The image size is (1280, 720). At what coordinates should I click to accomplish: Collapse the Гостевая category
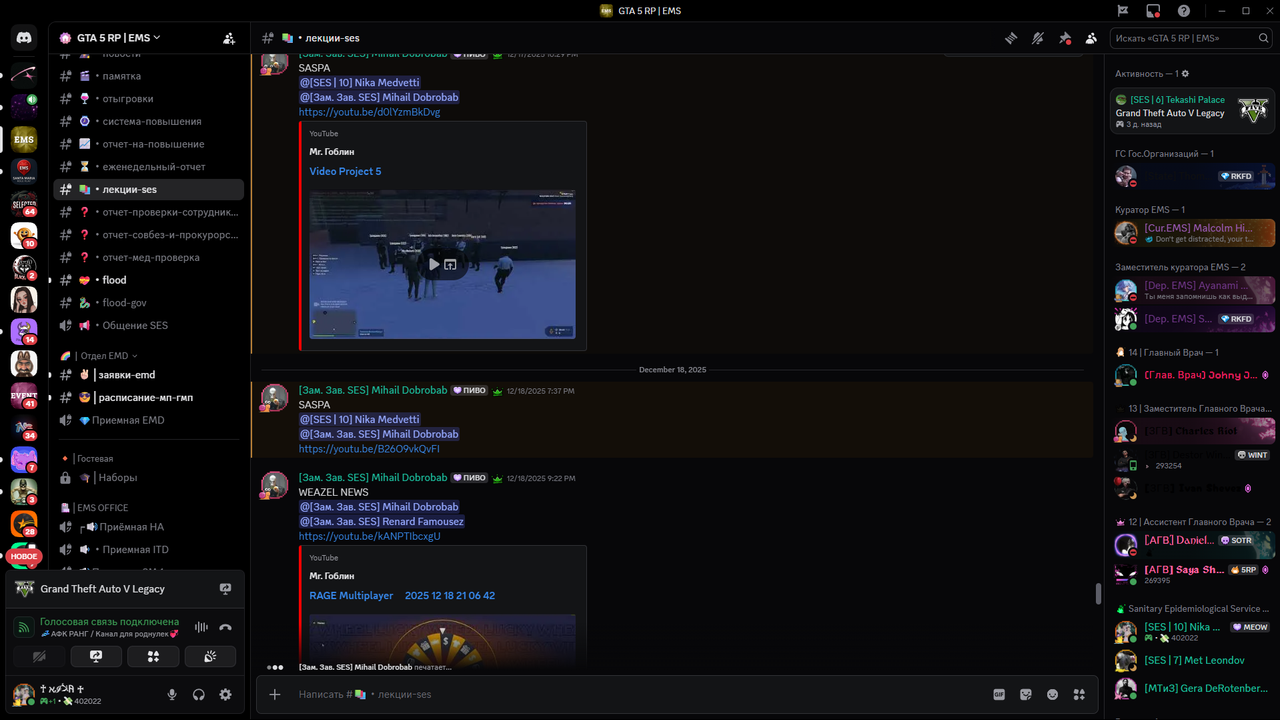pyautogui.click(x=94, y=457)
